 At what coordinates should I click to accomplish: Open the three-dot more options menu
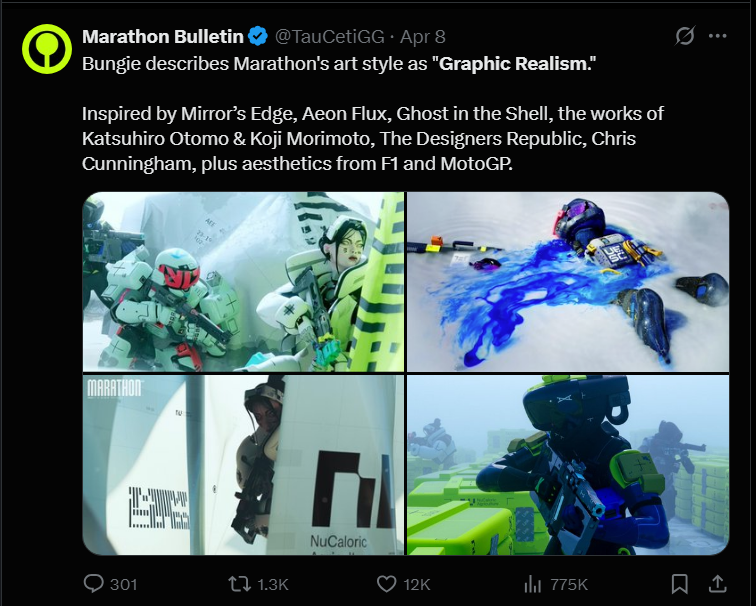pos(717,36)
